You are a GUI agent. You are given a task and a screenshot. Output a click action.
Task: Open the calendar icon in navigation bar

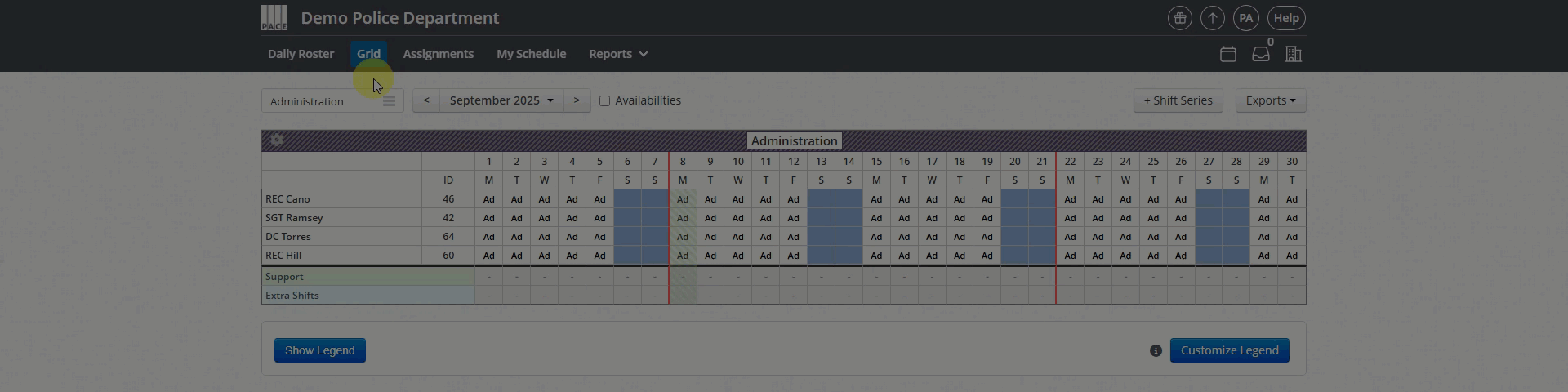point(1228,54)
